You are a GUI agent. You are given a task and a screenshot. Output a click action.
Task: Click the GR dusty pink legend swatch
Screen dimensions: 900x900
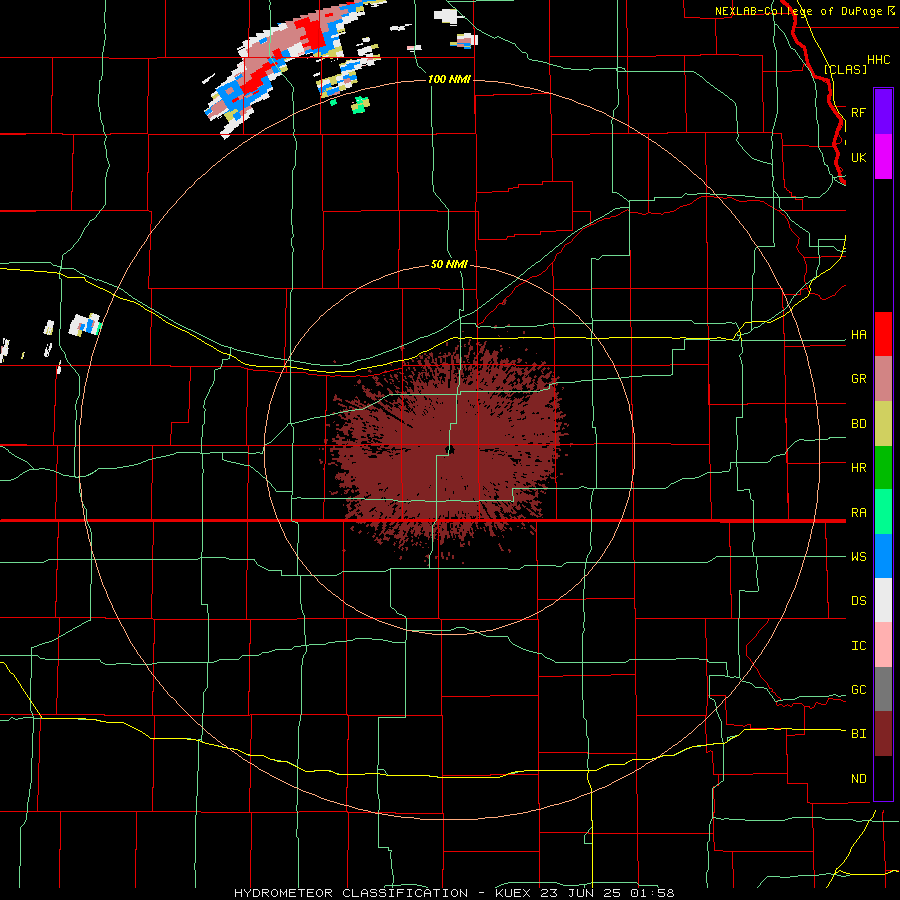point(883,379)
